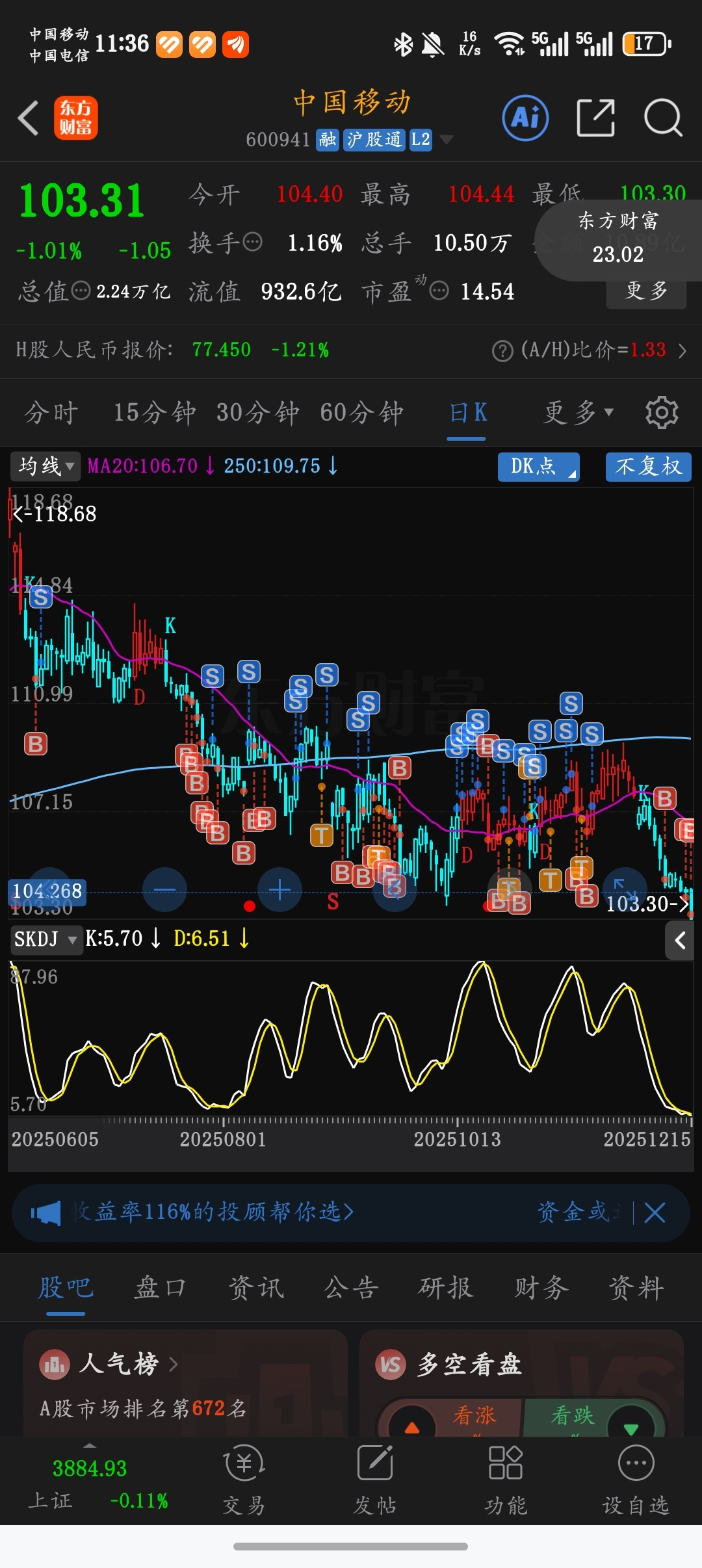Open the 收益率116%的投顾帮你选 promo link
702x1568 pixels.
click(x=212, y=1212)
